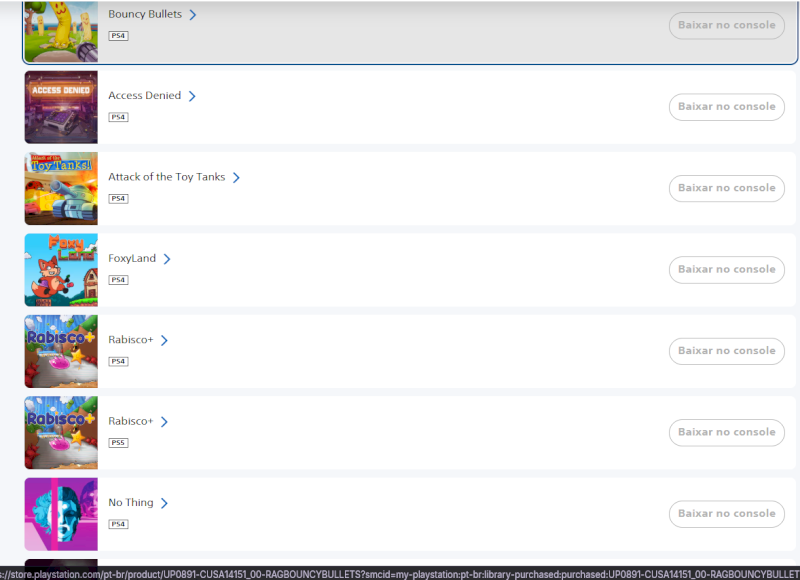Click the PS4 badge under No Thing
800x580 pixels.
pos(118,524)
